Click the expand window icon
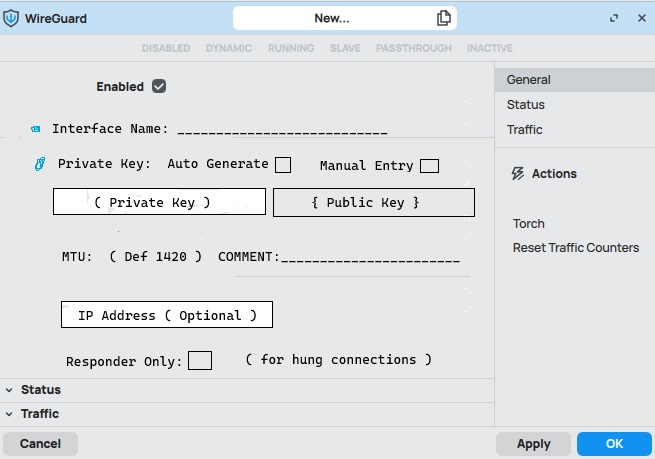The image size is (655, 459). tap(614, 18)
